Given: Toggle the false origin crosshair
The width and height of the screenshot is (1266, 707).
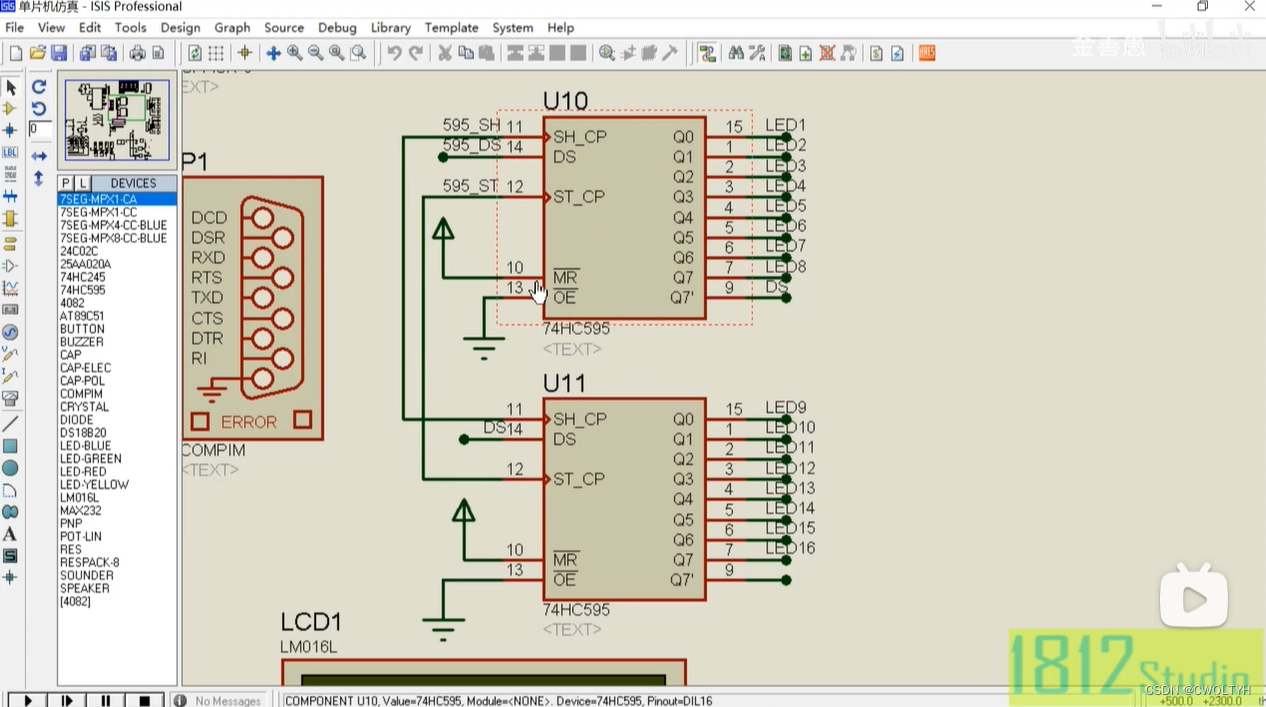Looking at the screenshot, I should pyautogui.click(x=244, y=53).
